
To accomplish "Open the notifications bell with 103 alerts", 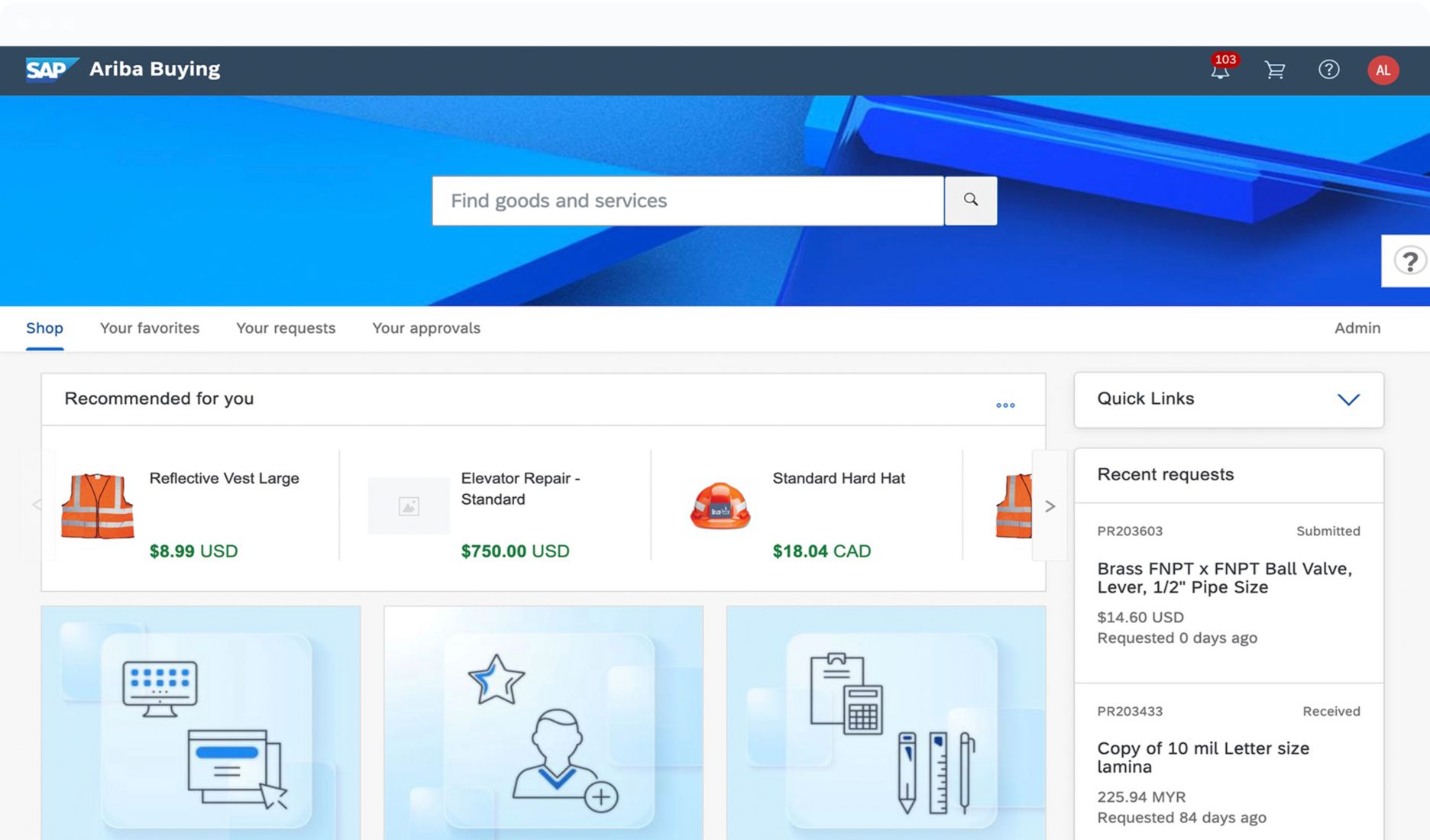I will point(1220,70).
